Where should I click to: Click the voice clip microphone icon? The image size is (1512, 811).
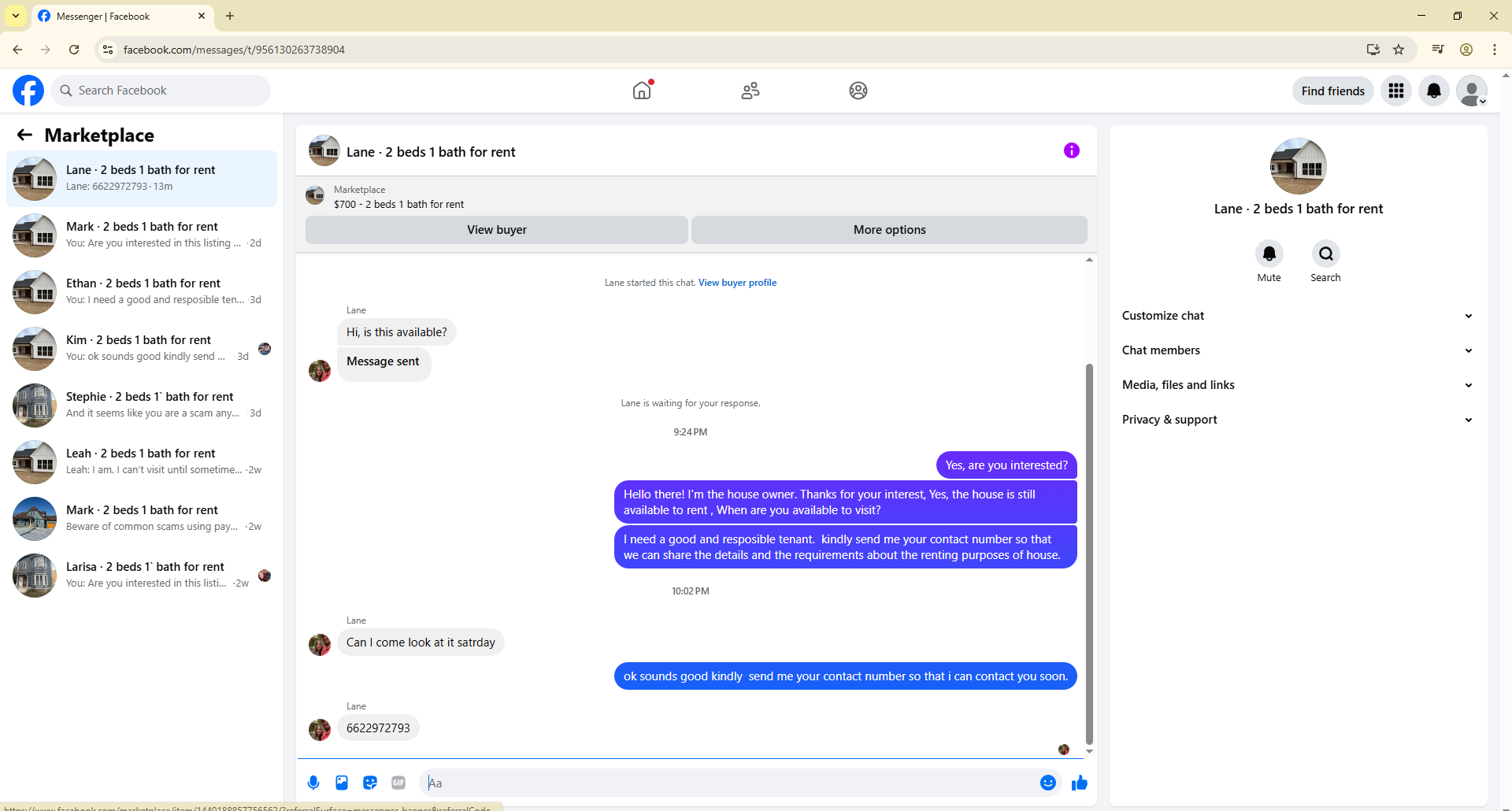(313, 783)
